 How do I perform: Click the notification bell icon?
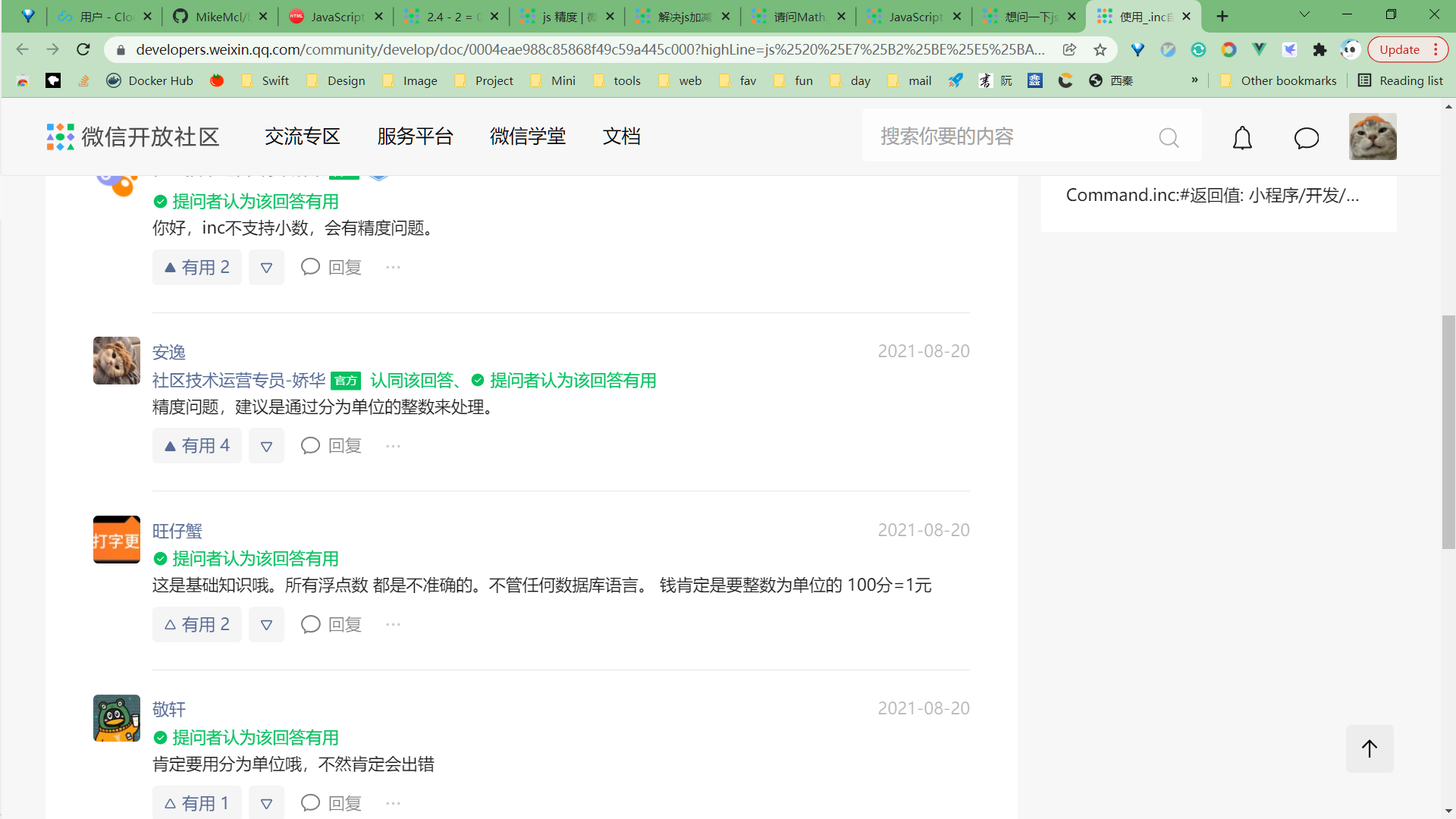pyautogui.click(x=1242, y=138)
